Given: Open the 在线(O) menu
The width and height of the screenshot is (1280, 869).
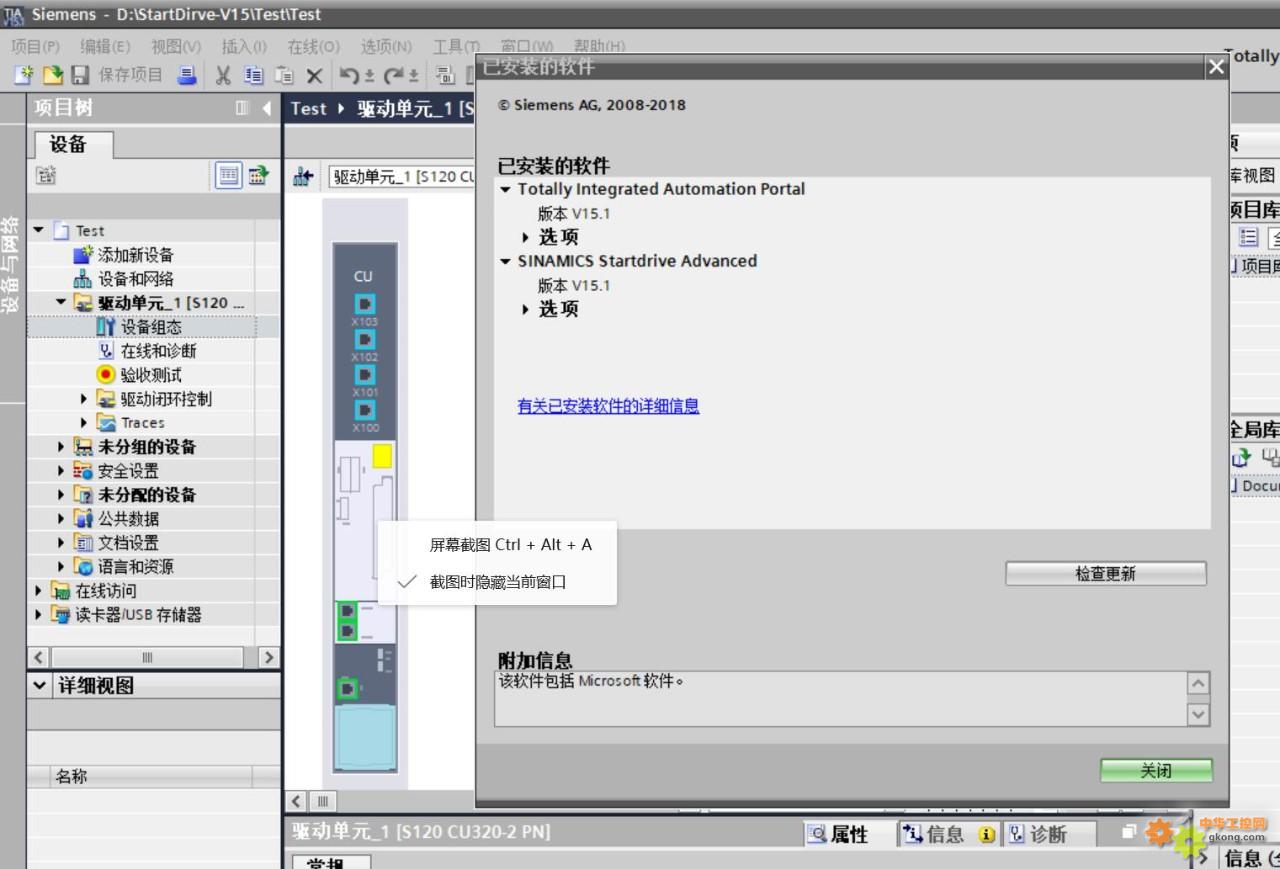Looking at the screenshot, I should (314, 46).
